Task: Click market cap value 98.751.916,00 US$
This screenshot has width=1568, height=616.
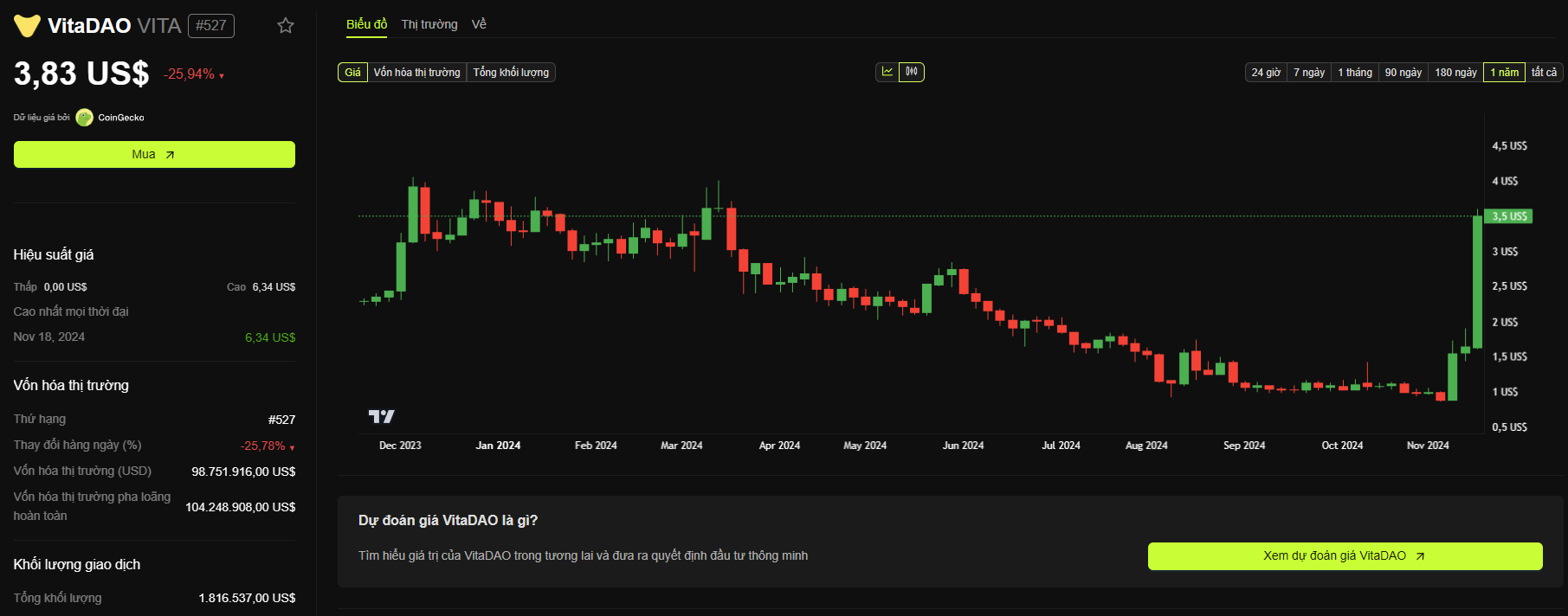Action: pos(243,472)
